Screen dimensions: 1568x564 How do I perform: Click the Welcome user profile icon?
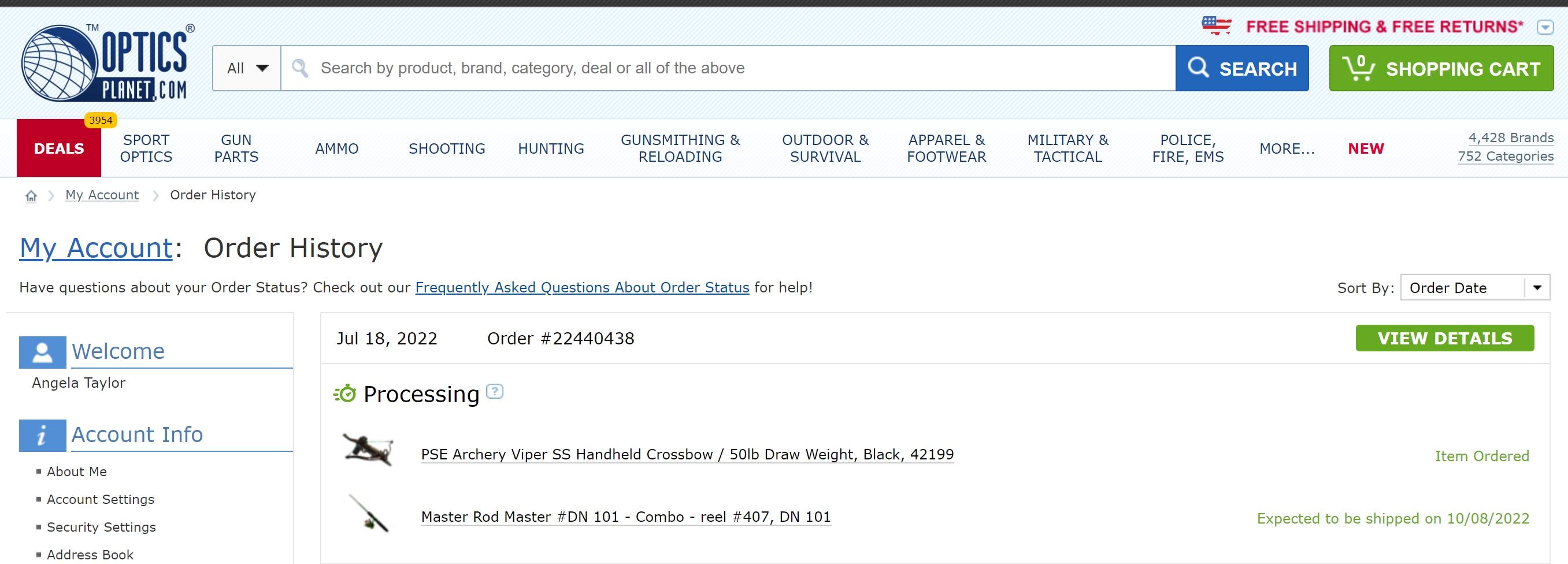(42, 351)
